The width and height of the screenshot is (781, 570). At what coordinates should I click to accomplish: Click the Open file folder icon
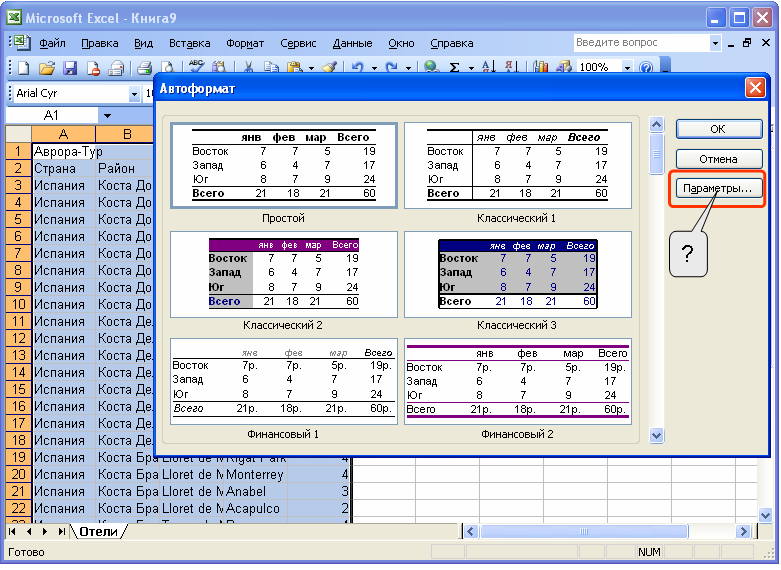[x=47, y=67]
